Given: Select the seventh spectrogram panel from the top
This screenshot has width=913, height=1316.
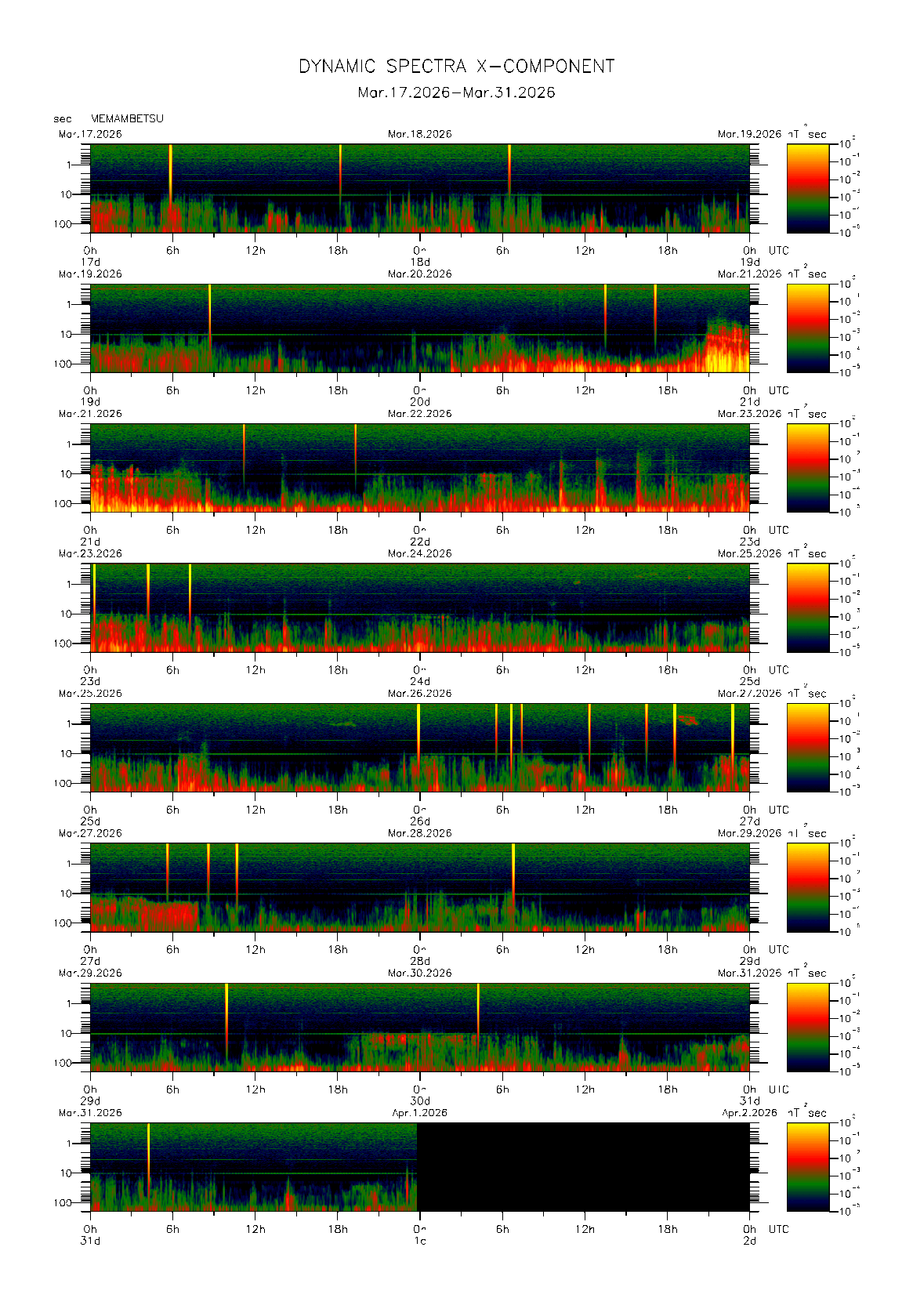Looking at the screenshot, I should [419, 1027].
